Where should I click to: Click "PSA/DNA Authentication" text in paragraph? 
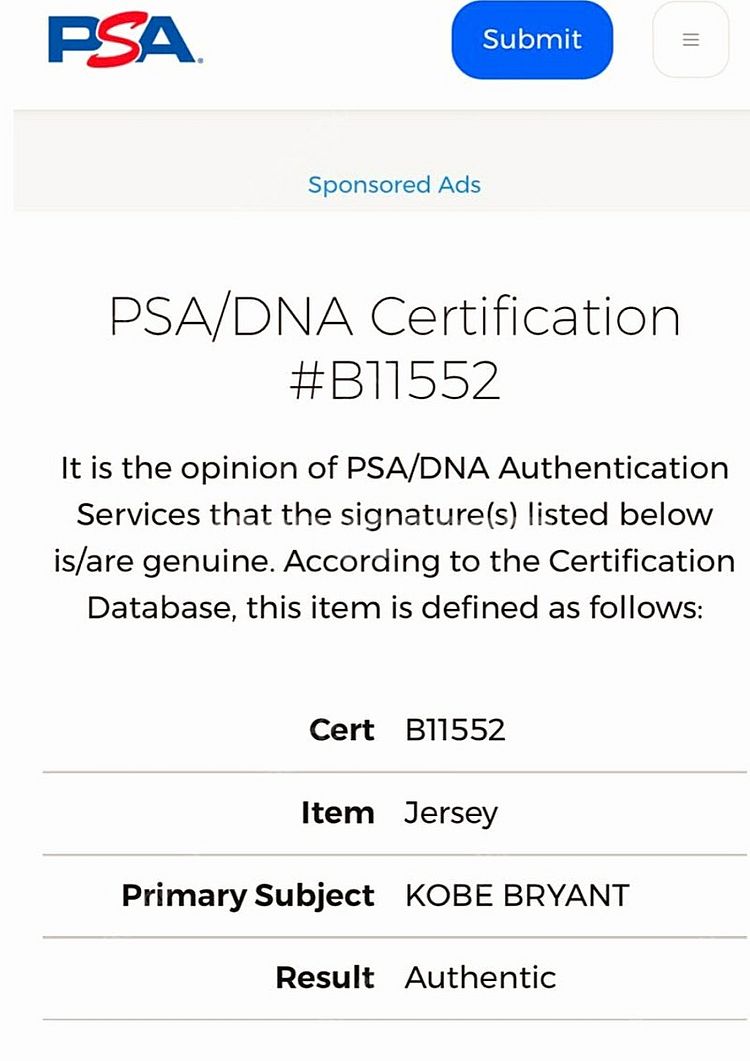point(538,468)
